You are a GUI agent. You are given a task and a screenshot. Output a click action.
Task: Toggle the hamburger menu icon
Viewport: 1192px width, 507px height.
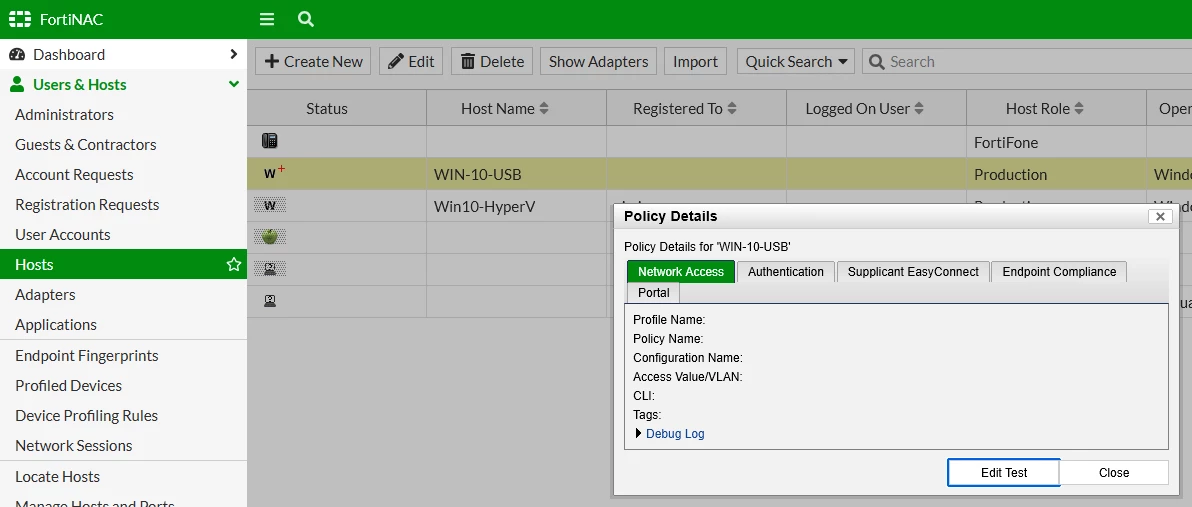pos(267,19)
